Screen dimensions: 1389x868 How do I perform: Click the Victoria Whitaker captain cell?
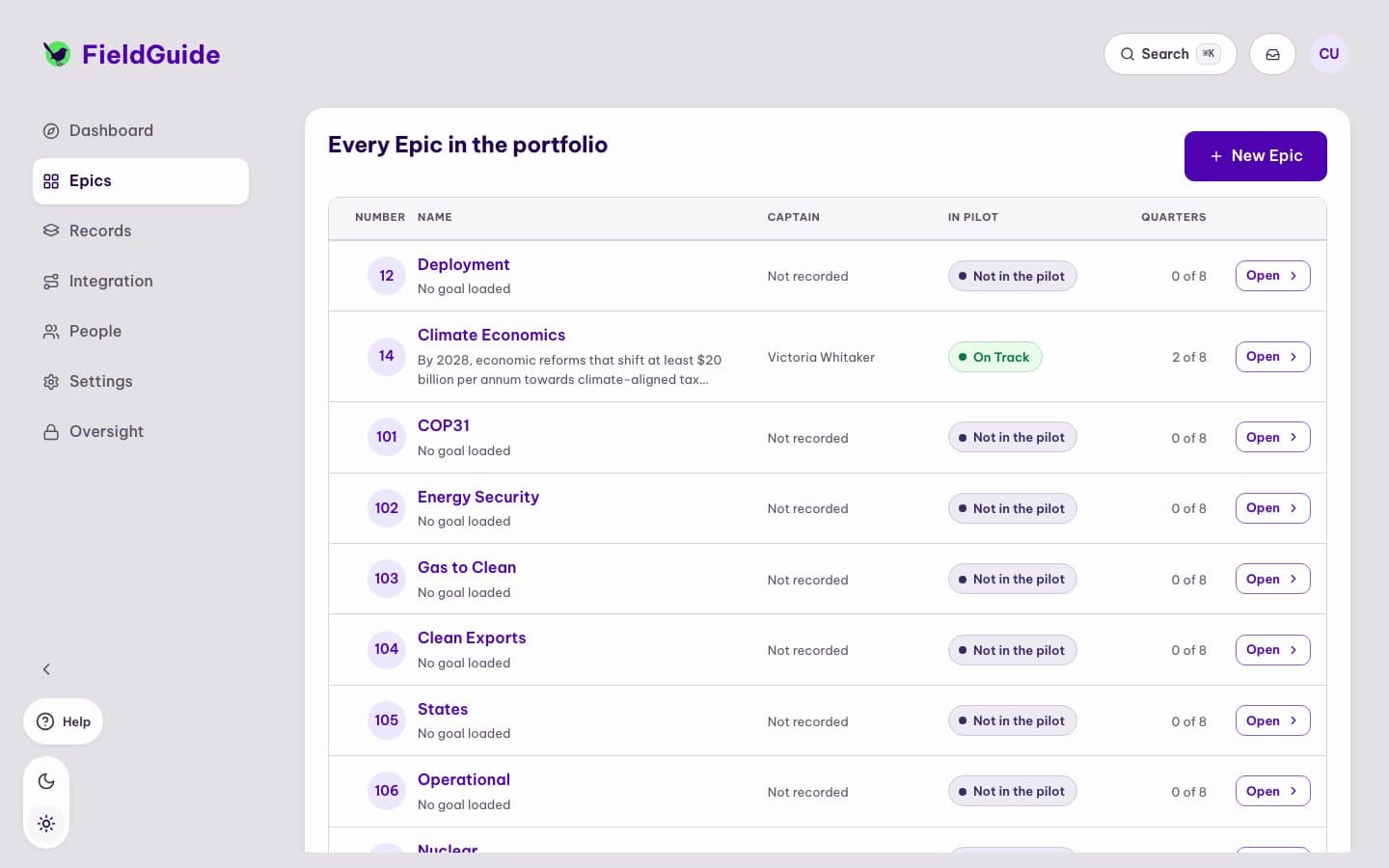[821, 357]
